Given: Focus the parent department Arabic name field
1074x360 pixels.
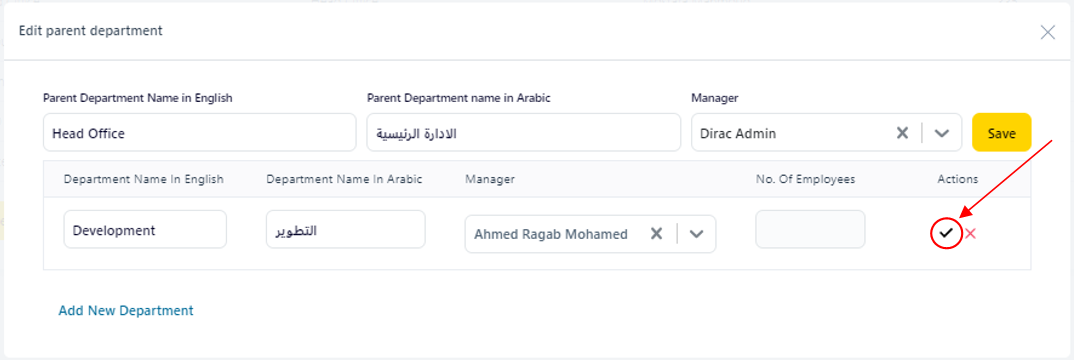Looking at the screenshot, I should 523,133.
